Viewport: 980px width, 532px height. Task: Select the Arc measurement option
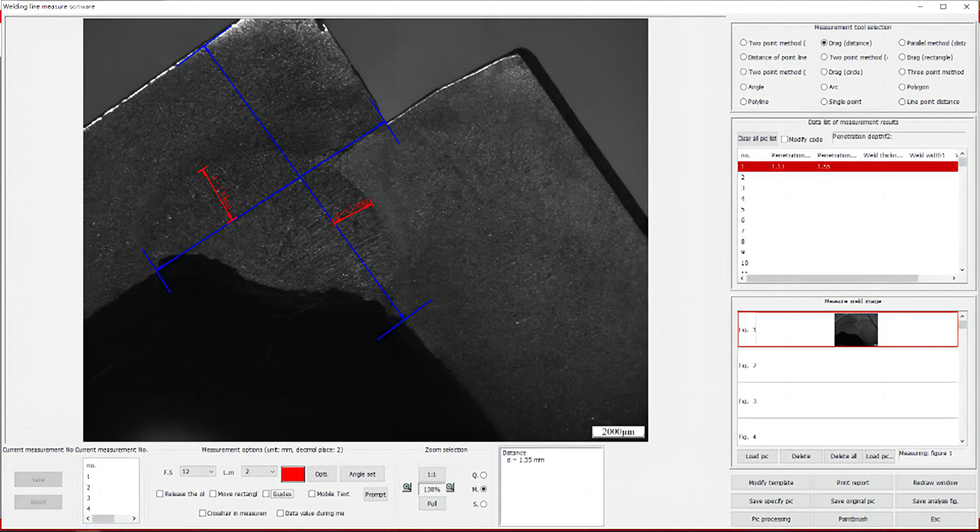tap(822, 87)
